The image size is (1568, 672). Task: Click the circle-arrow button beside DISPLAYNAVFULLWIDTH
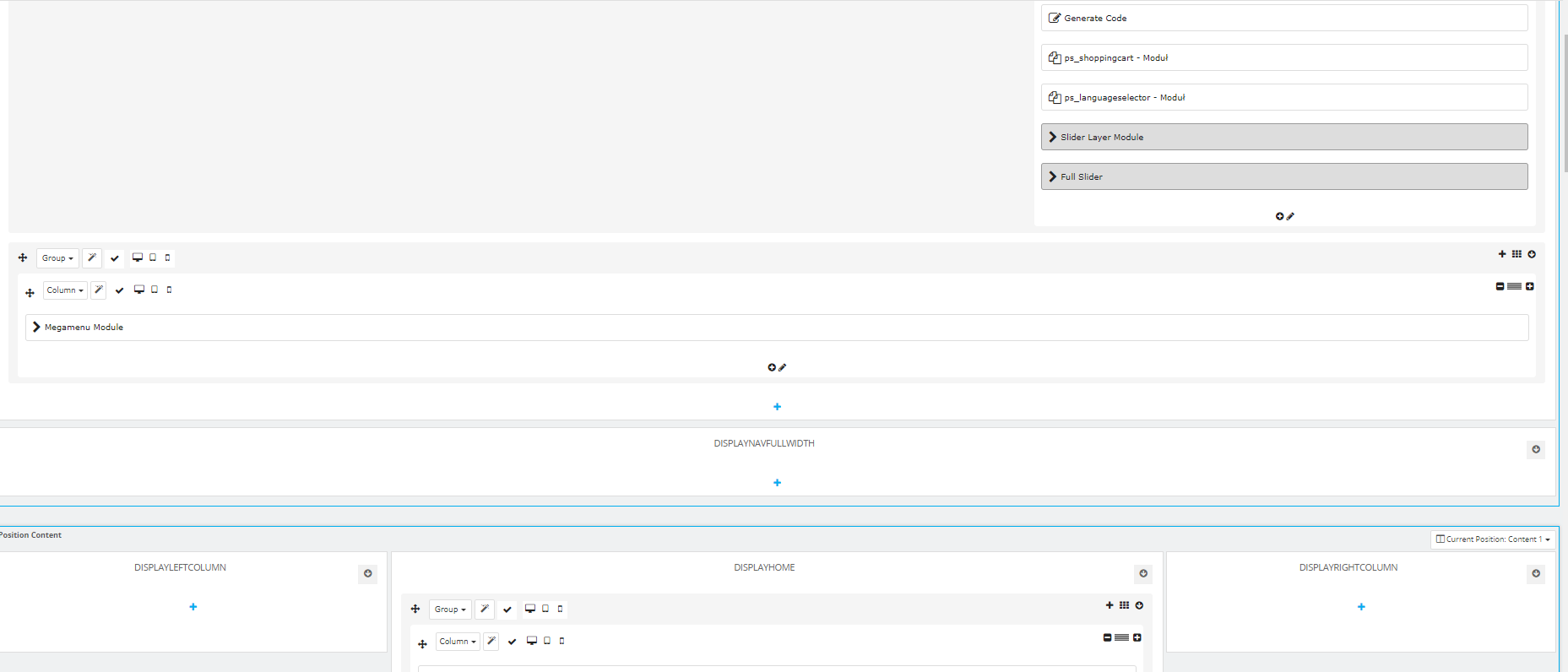(x=1536, y=449)
